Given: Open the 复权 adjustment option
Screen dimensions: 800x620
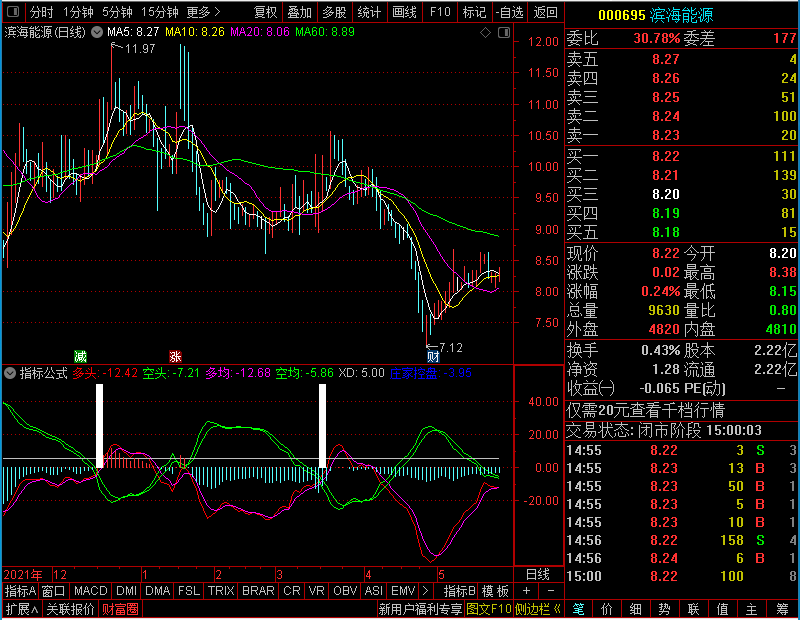Looking at the screenshot, I should [x=265, y=12].
